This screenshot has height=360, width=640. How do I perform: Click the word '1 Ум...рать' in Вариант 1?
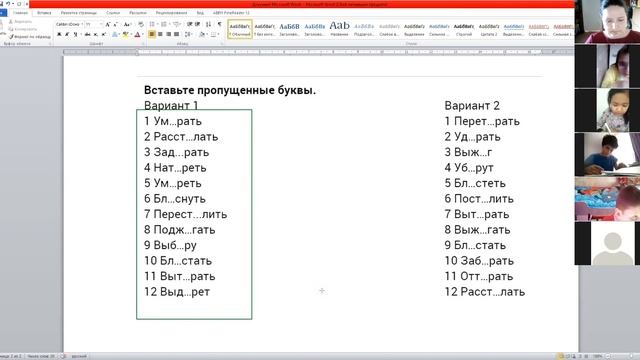click(x=173, y=121)
